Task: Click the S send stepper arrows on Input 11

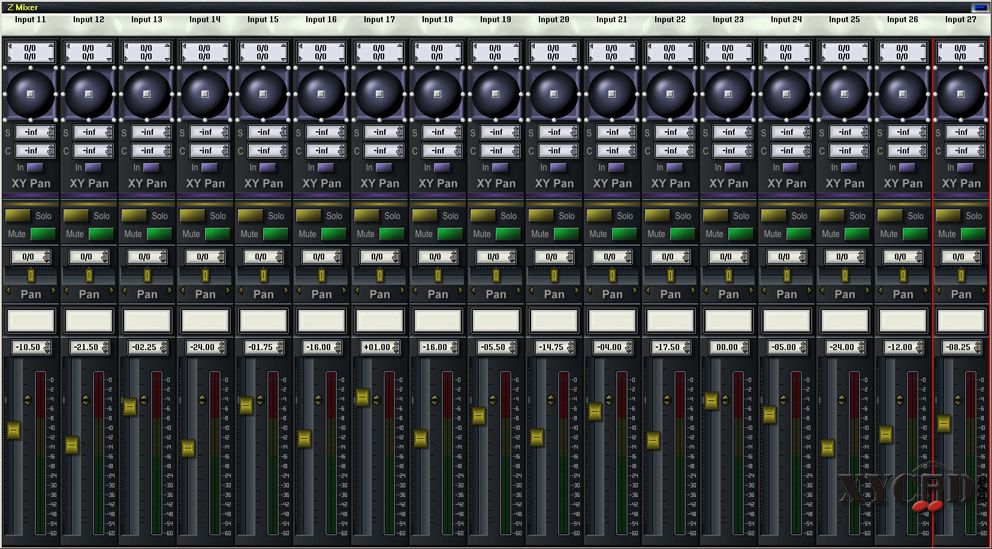Action: [x=51, y=133]
